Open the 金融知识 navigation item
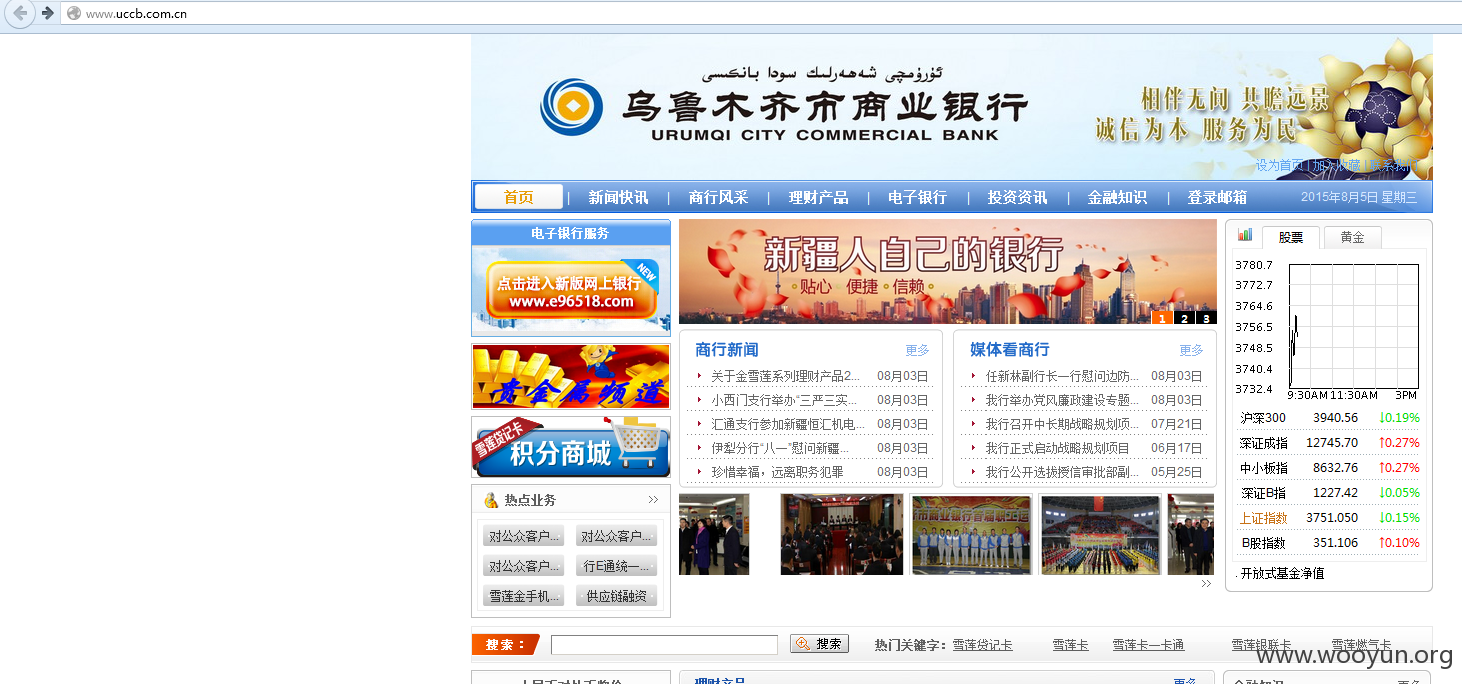The image size is (1462, 684). point(1117,198)
